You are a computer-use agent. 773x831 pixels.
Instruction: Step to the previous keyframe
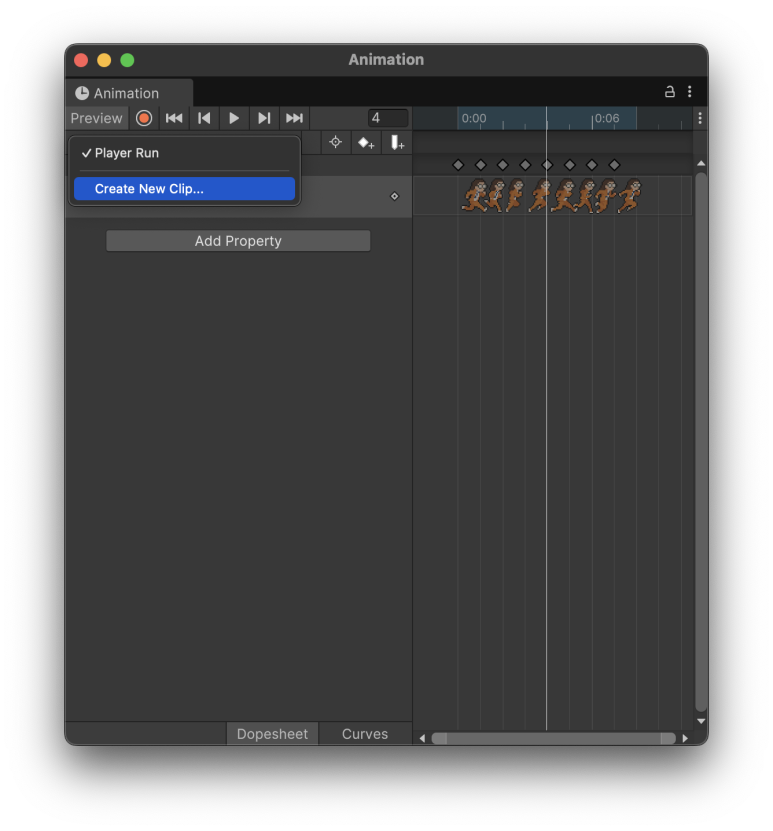click(x=204, y=118)
